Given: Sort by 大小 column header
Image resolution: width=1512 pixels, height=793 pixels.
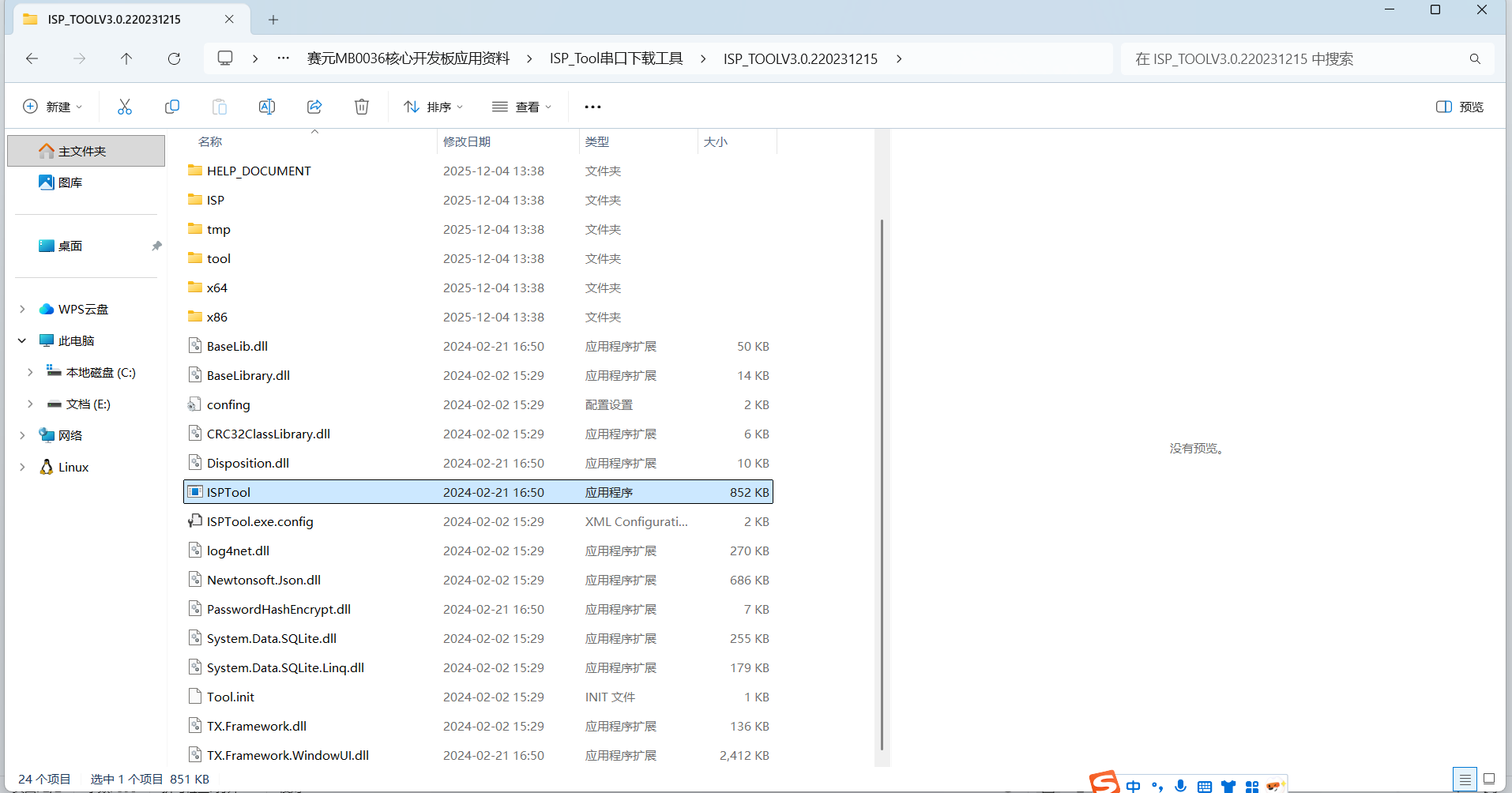Looking at the screenshot, I should click(x=716, y=141).
